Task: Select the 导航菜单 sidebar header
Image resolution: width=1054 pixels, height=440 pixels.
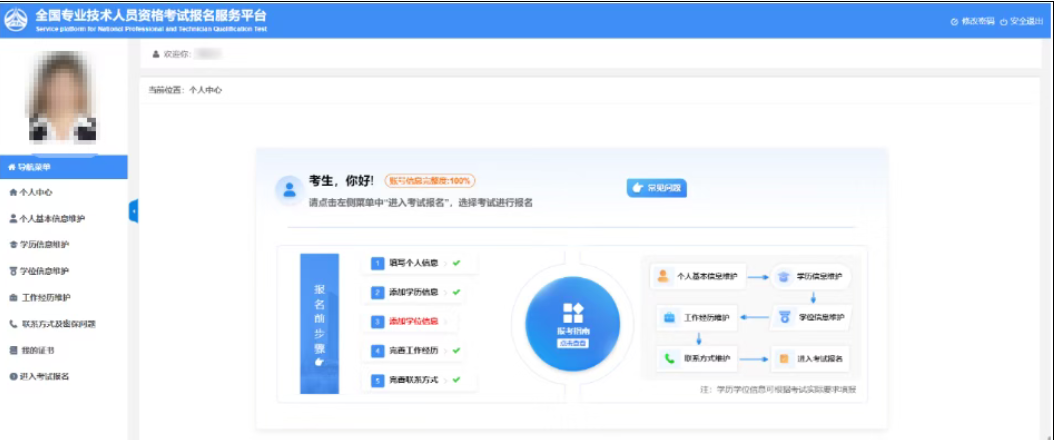Action: coord(64,167)
